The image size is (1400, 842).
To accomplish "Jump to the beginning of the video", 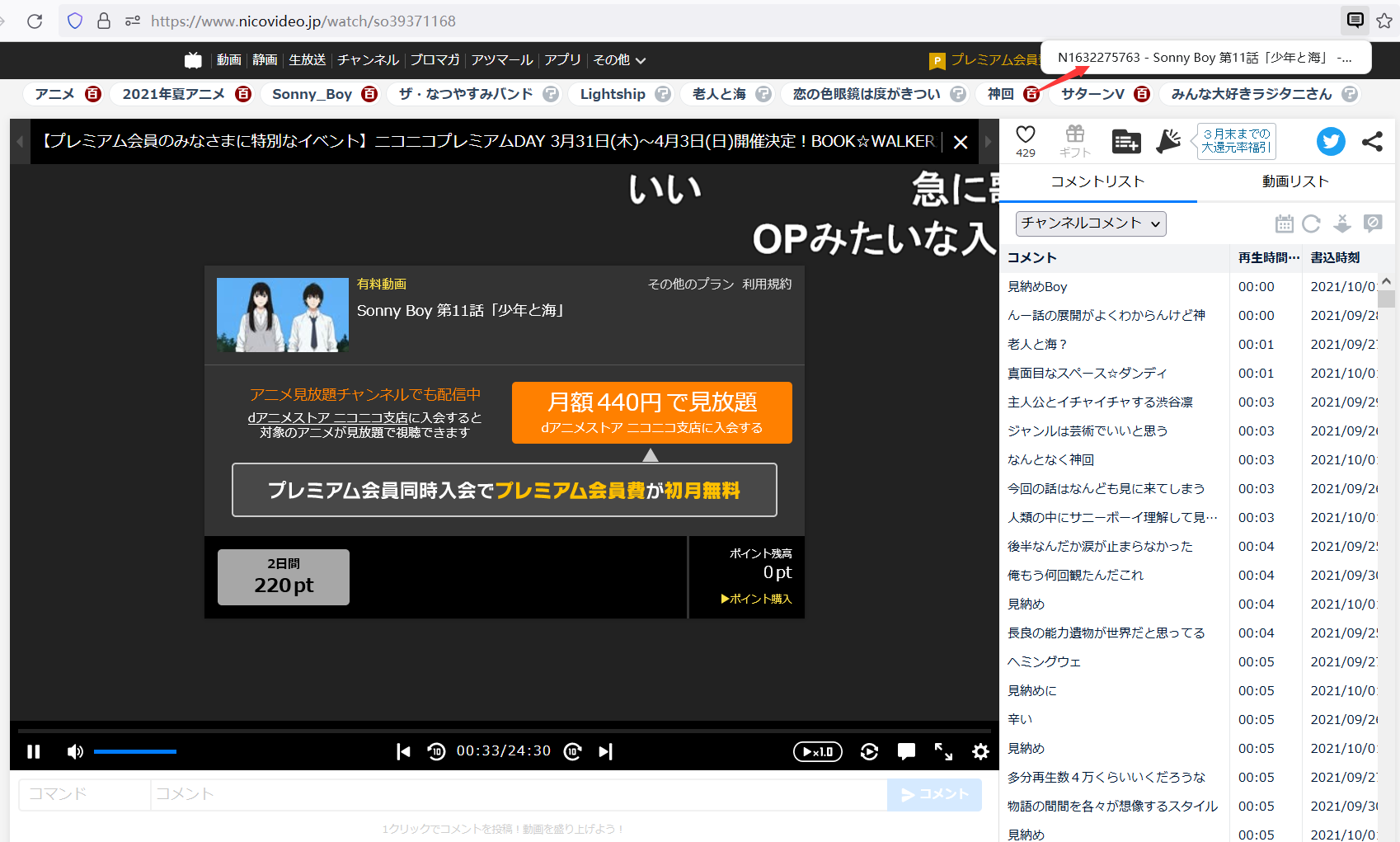I will [403, 751].
